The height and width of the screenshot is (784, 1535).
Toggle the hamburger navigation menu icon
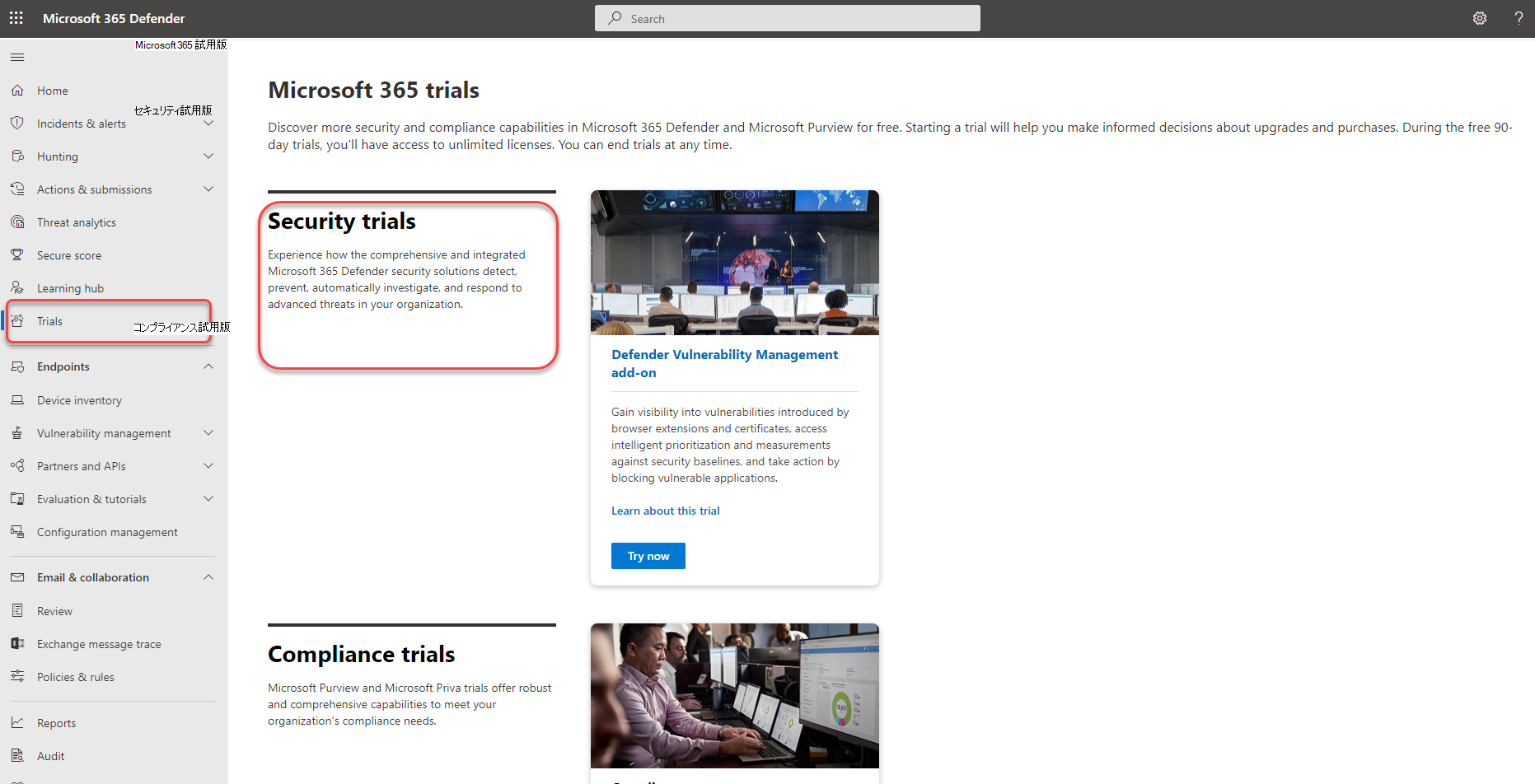pos(17,57)
